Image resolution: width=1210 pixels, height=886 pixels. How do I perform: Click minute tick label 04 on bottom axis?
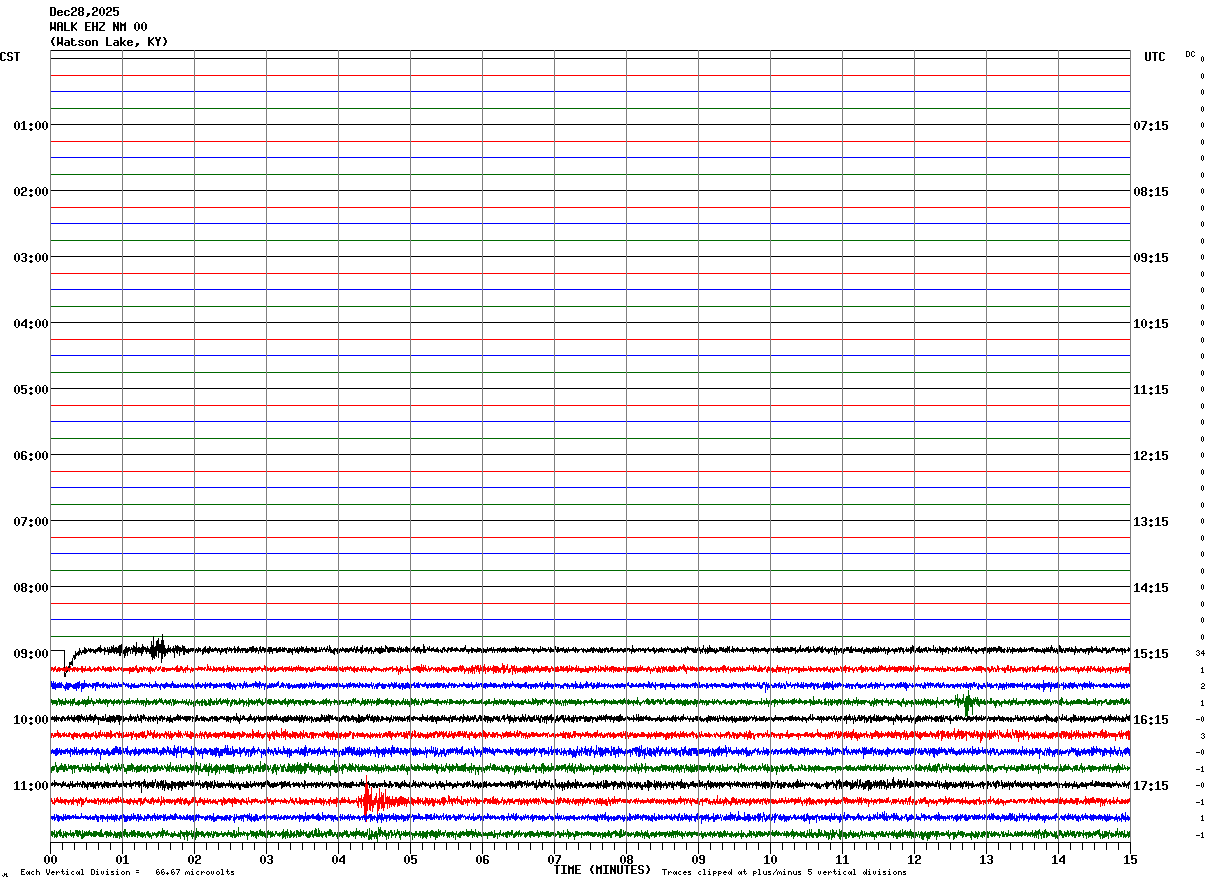338,860
